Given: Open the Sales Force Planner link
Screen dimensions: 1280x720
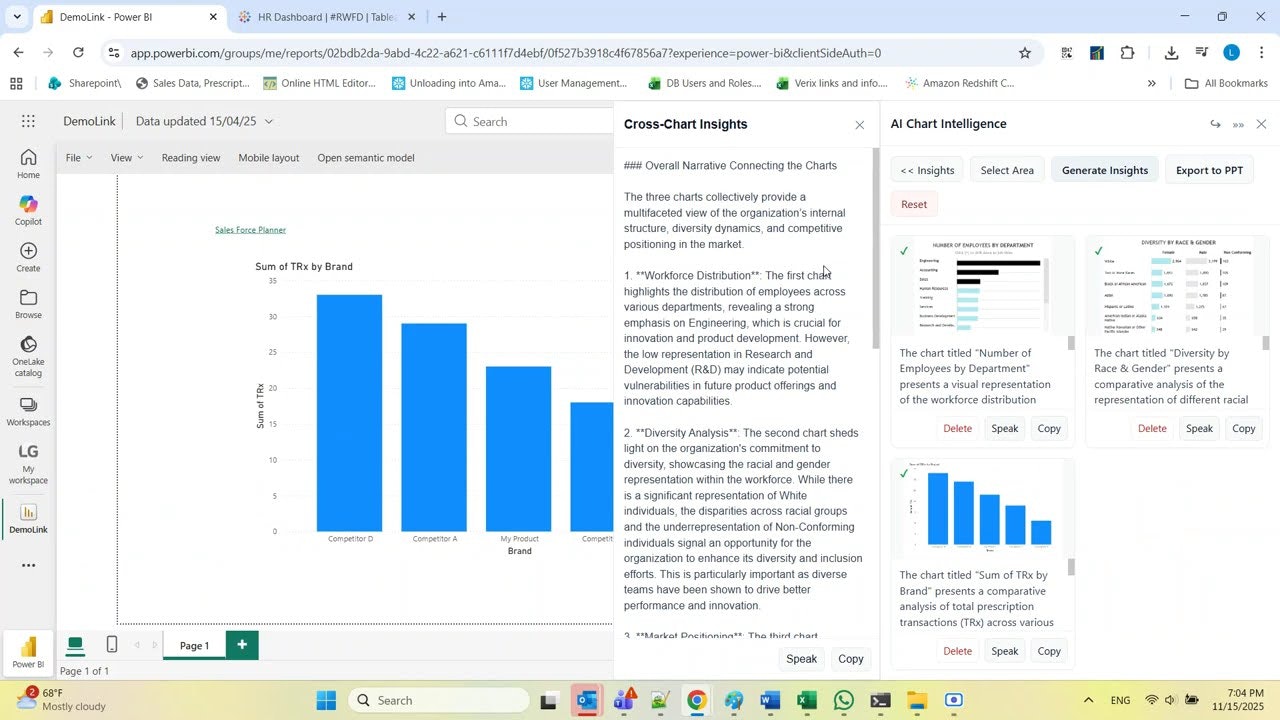Looking at the screenshot, I should (250, 229).
